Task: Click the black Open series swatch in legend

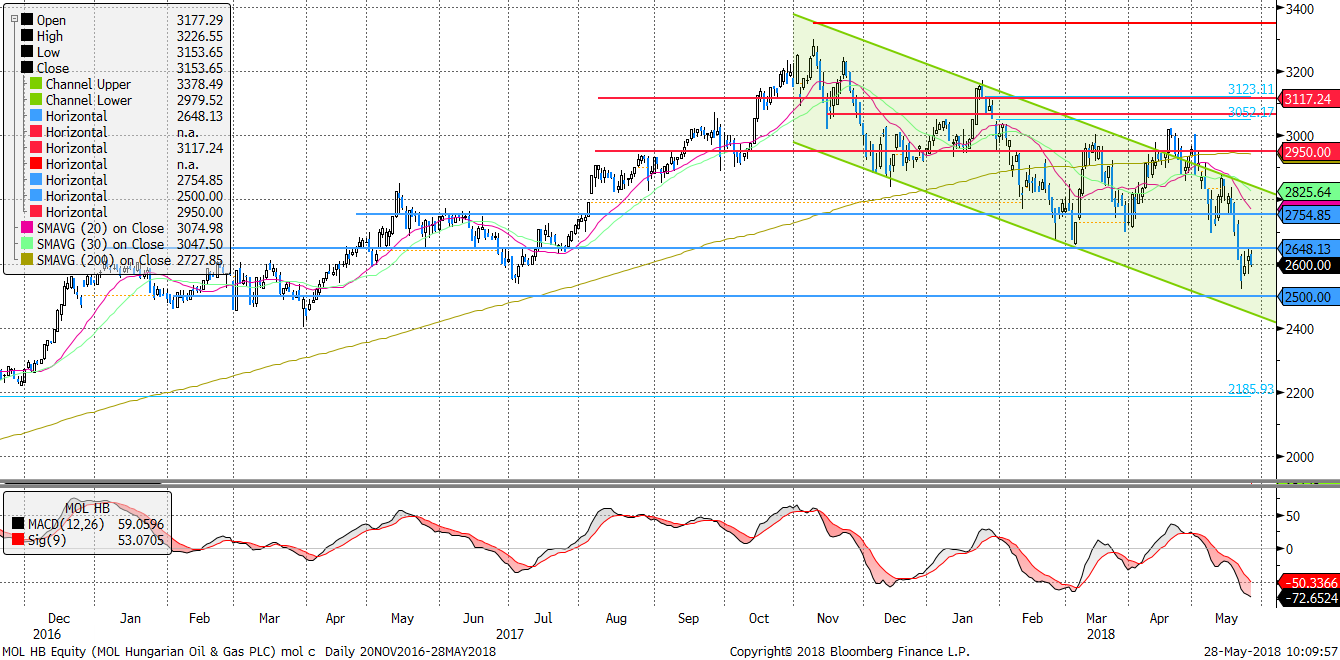Action: pyautogui.click(x=26, y=20)
